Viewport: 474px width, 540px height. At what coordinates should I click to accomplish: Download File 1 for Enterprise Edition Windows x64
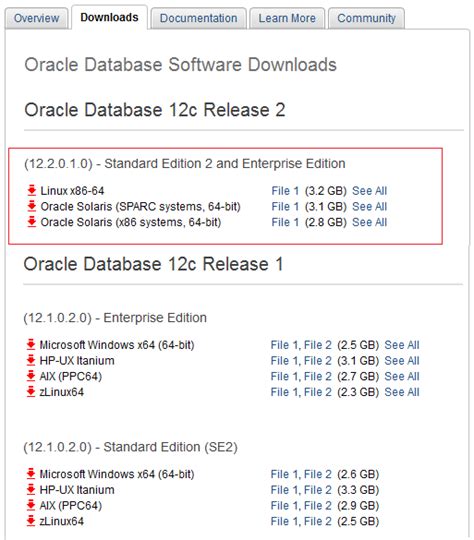284,345
